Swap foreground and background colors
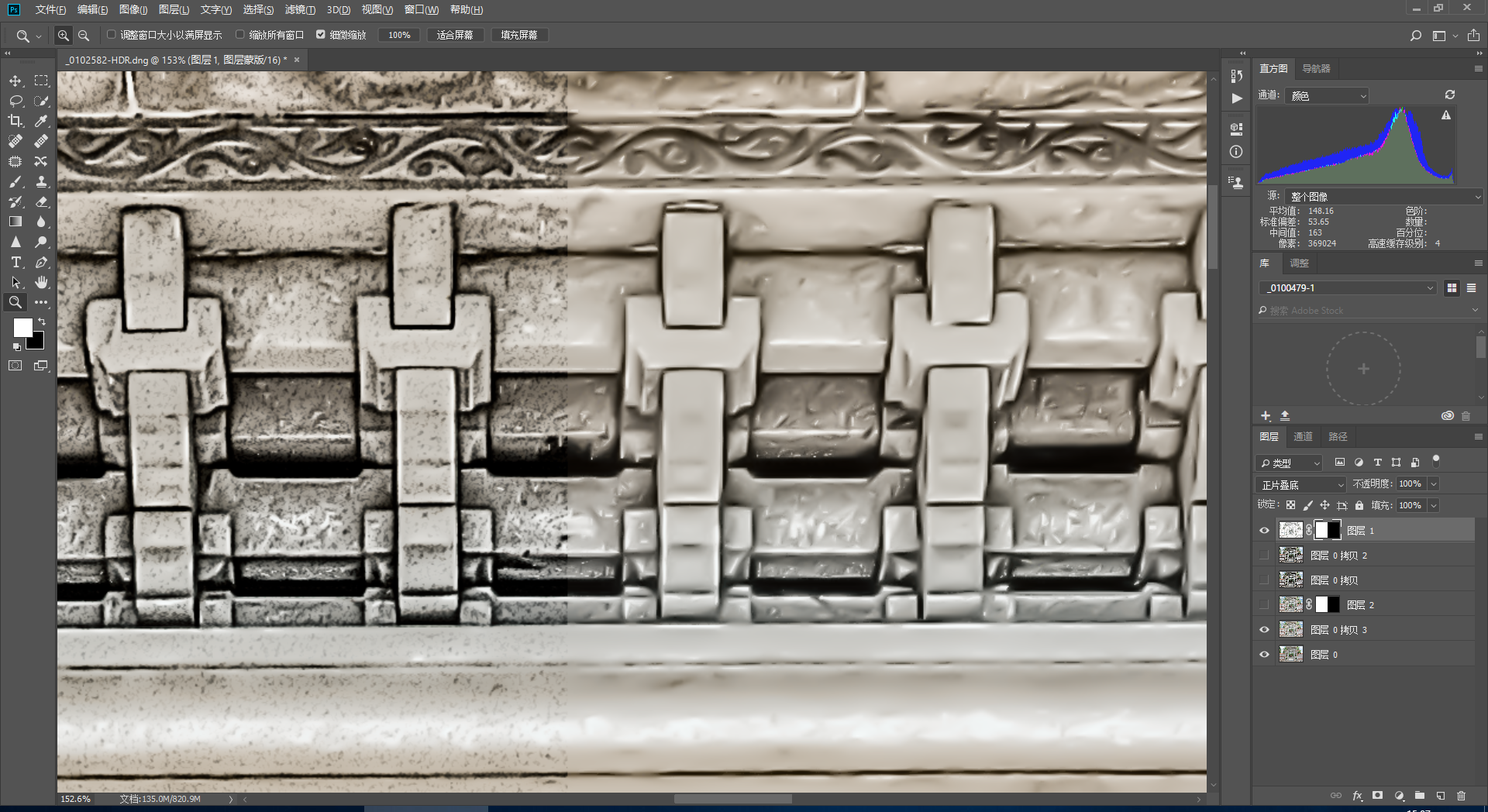This screenshot has width=1488, height=812. (42, 321)
